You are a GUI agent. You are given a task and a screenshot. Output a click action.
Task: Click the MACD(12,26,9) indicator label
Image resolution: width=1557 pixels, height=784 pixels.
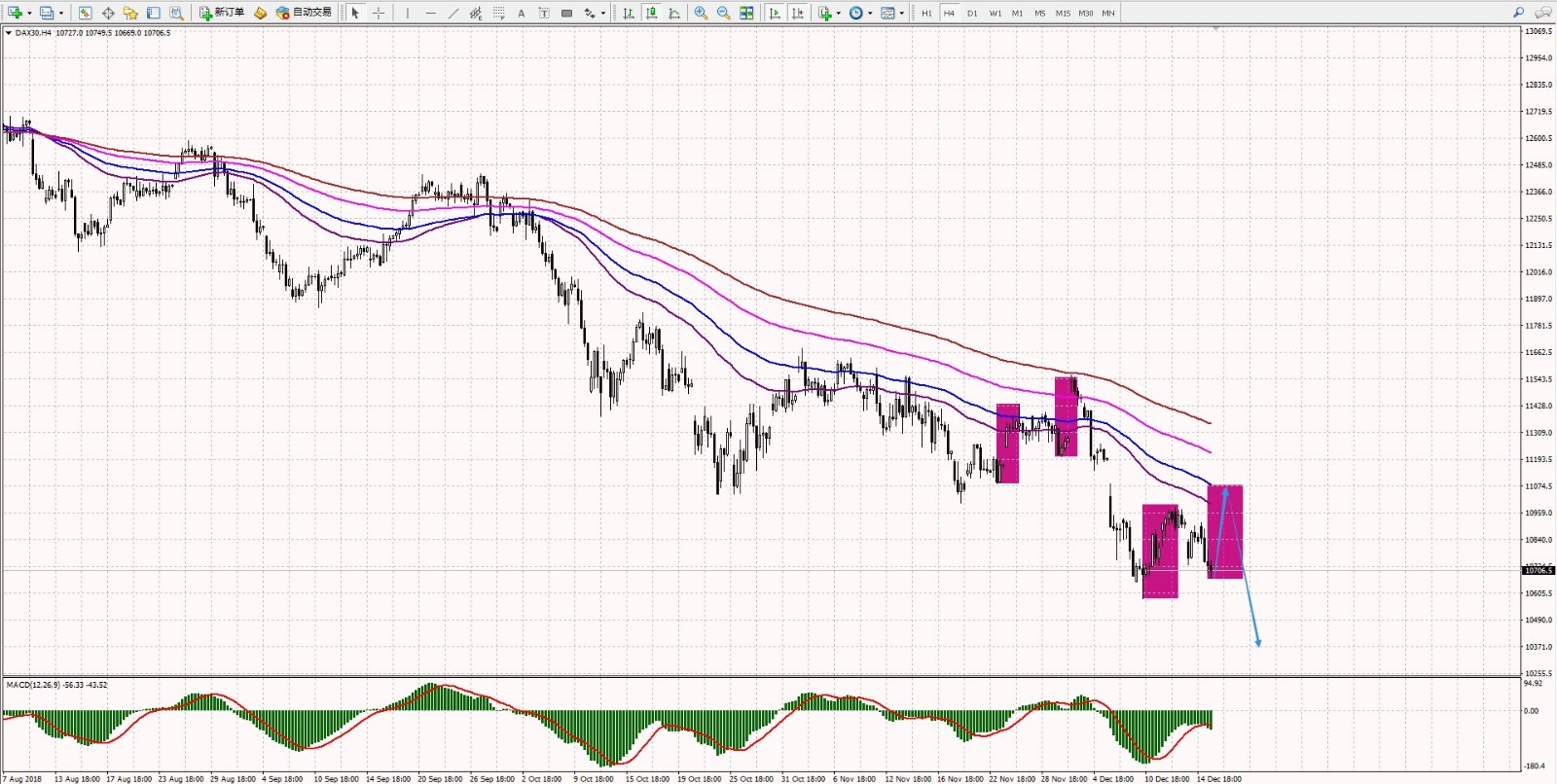coord(56,685)
